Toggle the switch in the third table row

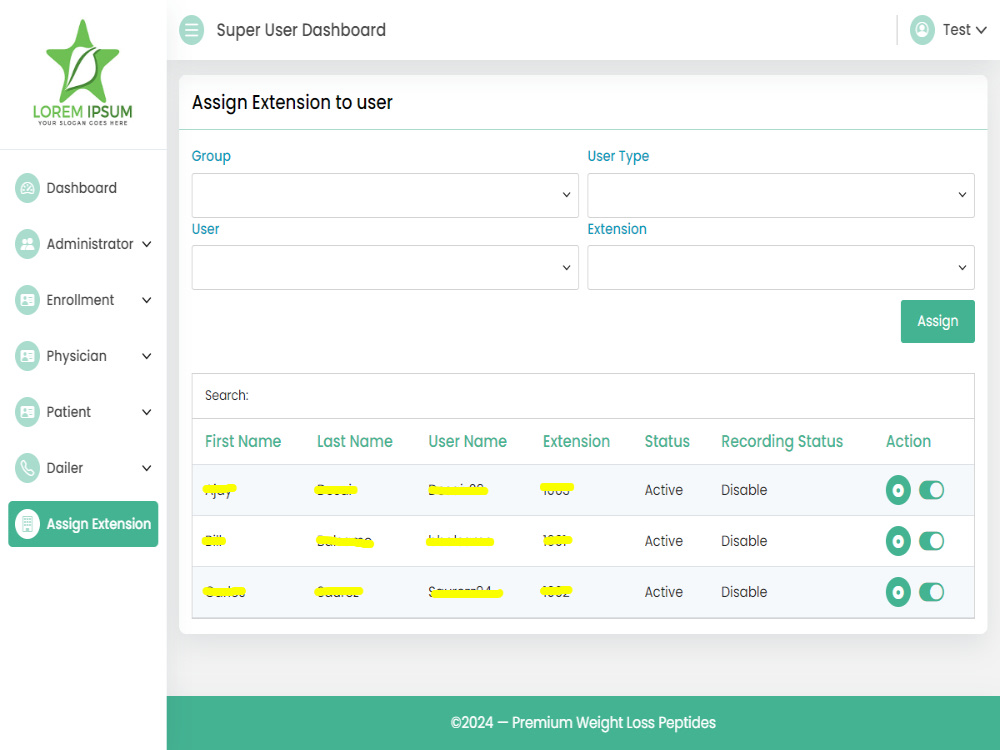(x=931, y=592)
